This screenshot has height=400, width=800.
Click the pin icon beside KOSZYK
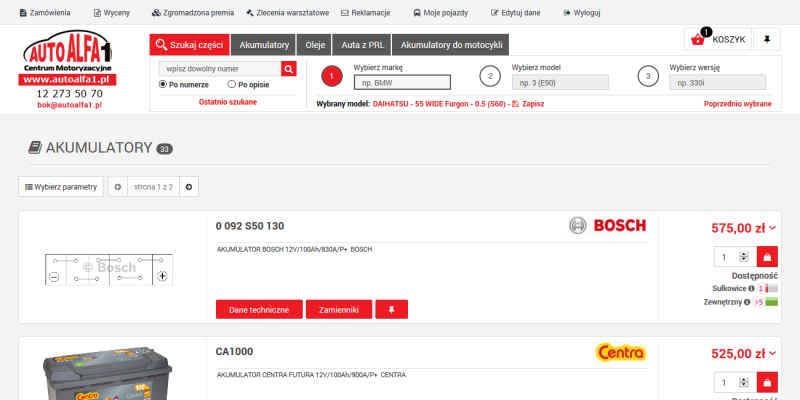[x=767, y=39]
